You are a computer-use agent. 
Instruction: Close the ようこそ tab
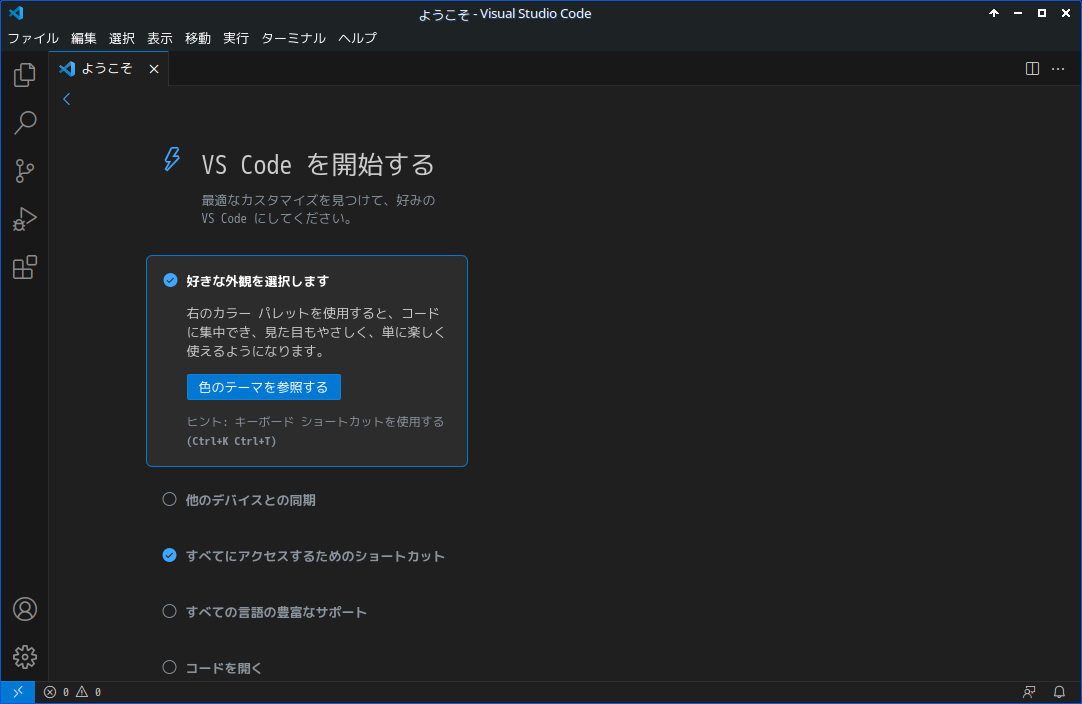(x=154, y=69)
